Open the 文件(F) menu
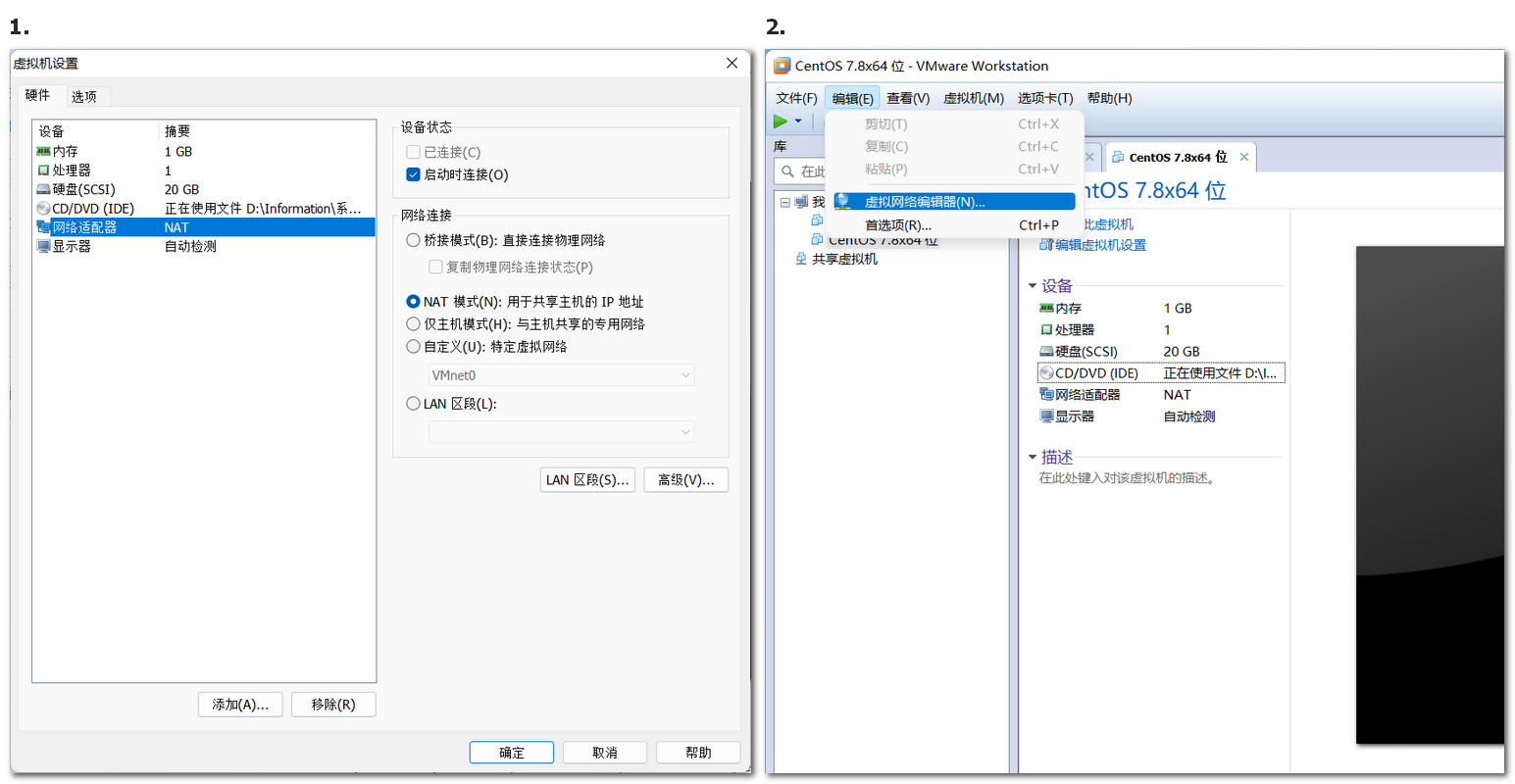 point(796,98)
